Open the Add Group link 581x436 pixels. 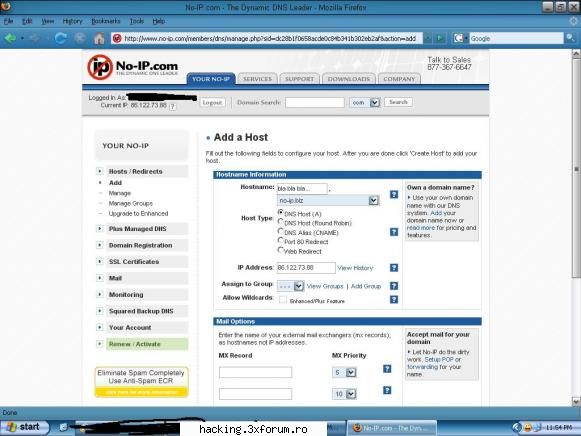click(x=366, y=286)
